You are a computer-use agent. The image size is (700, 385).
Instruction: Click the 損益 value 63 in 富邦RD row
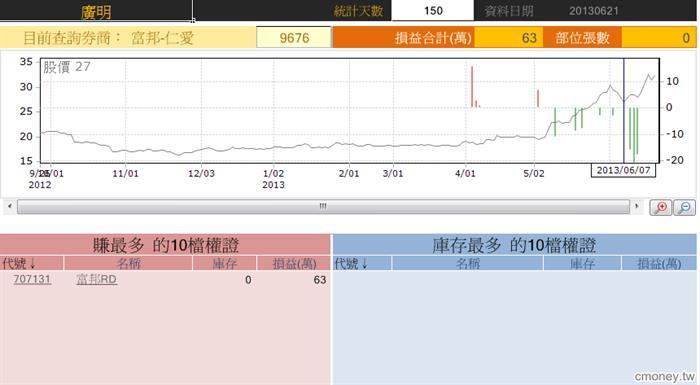(x=320, y=280)
